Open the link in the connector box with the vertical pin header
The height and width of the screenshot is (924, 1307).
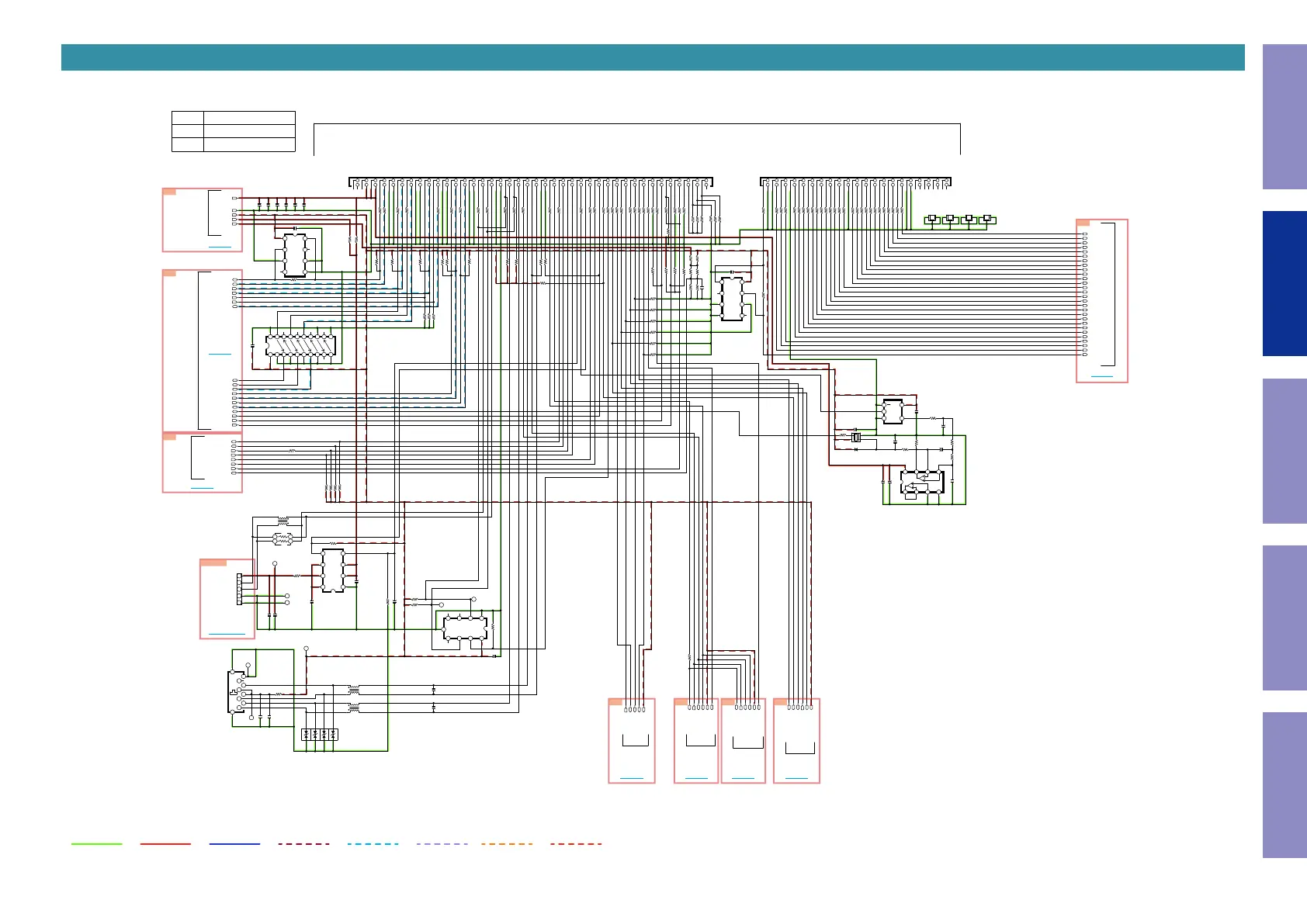click(227, 635)
